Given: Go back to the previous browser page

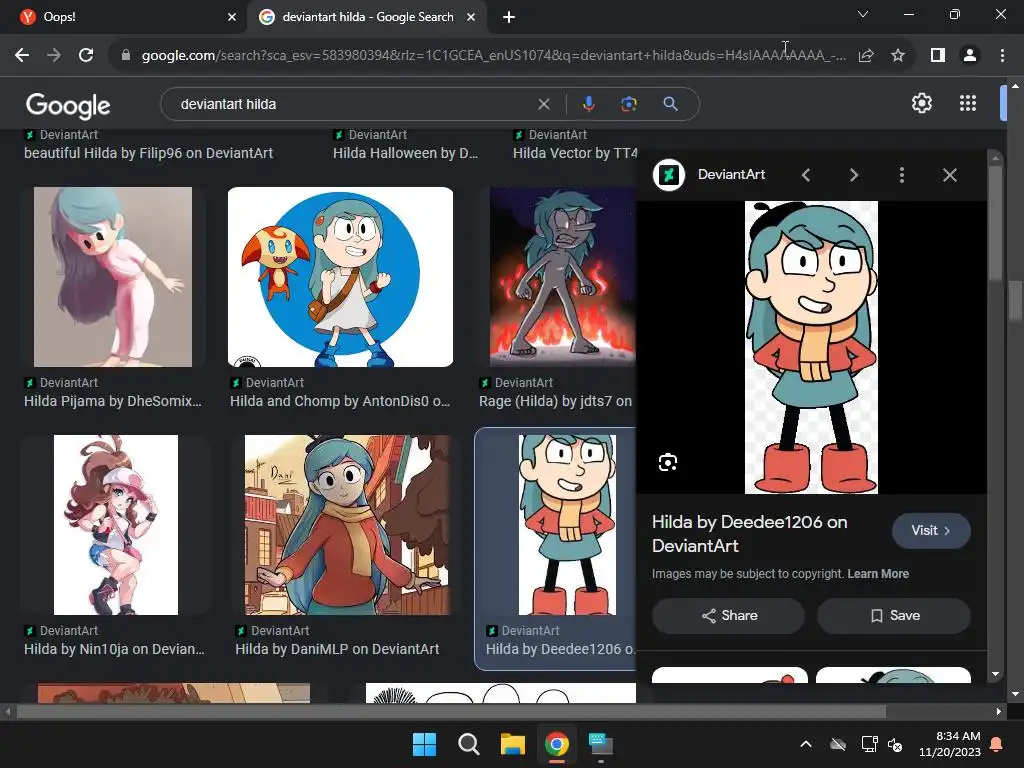Looking at the screenshot, I should [x=22, y=56].
